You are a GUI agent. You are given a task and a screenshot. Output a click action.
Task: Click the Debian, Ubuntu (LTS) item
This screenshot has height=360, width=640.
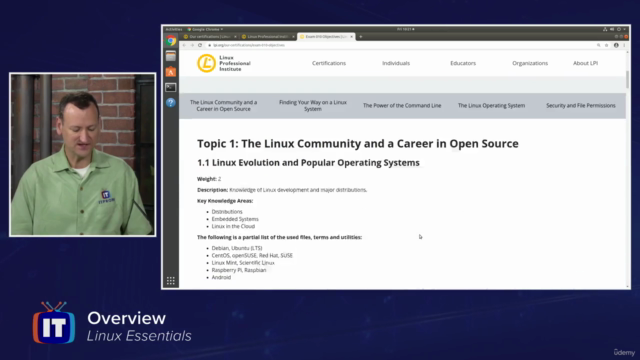[237, 248]
